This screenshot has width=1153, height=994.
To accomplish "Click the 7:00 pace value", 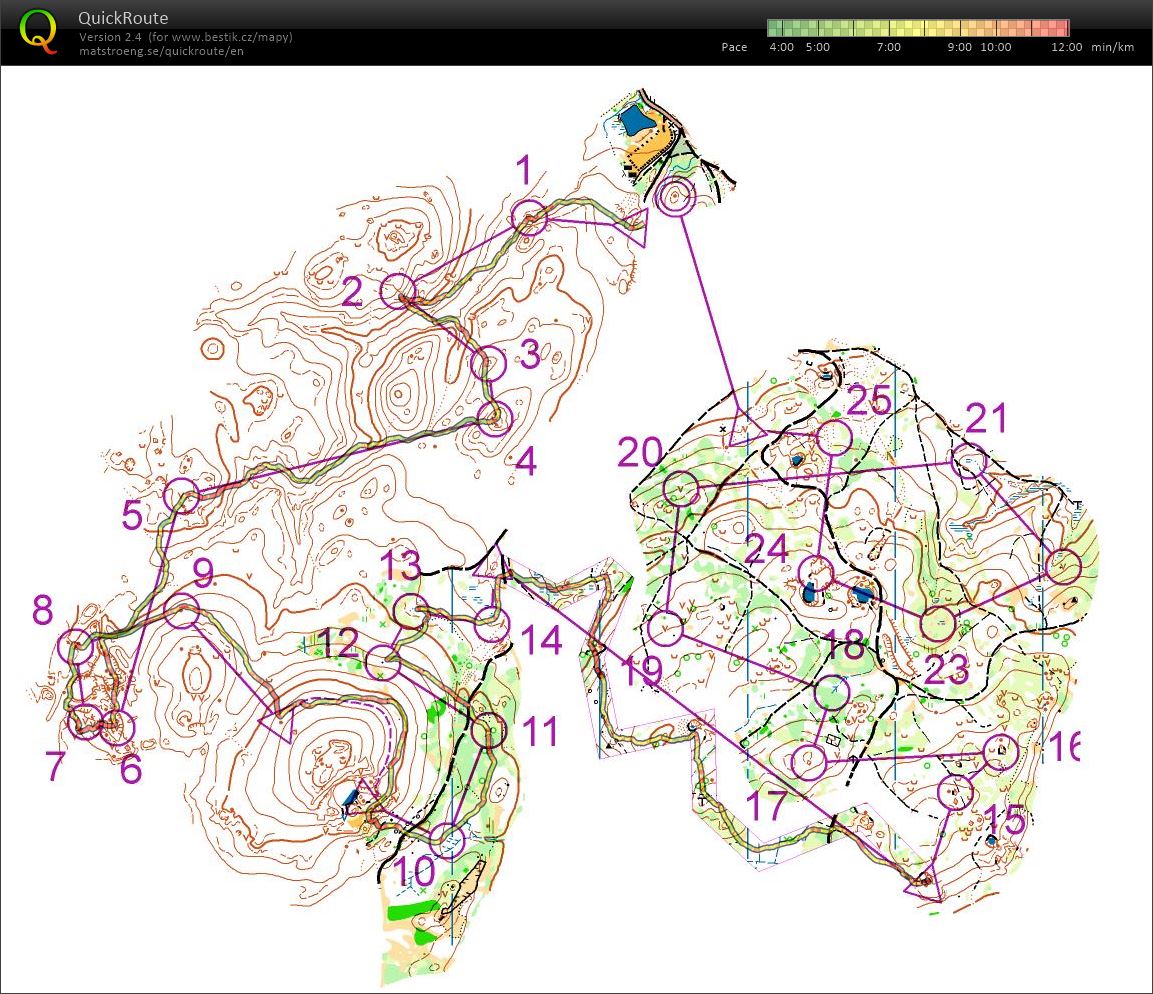I will coord(888,47).
